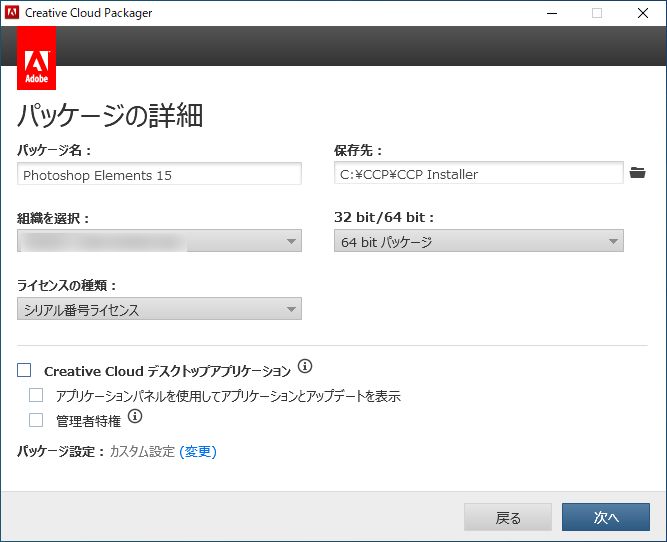The width and height of the screenshot is (667, 542).
Task: Click the パッケージの詳細 heading
Action: pyautogui.click(x=110, y=115)
